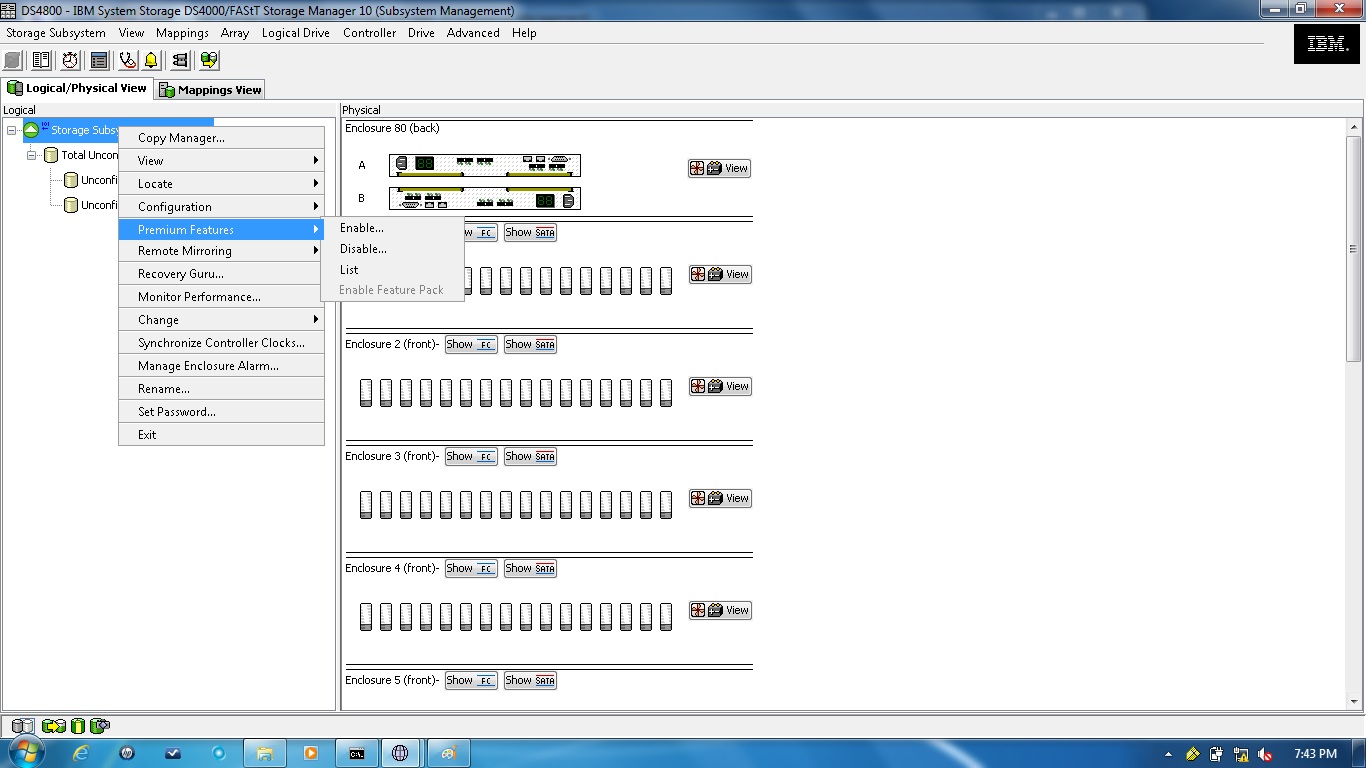Select the first drive in Enclosure 2

pyautogui.click(x=366, y=392)
